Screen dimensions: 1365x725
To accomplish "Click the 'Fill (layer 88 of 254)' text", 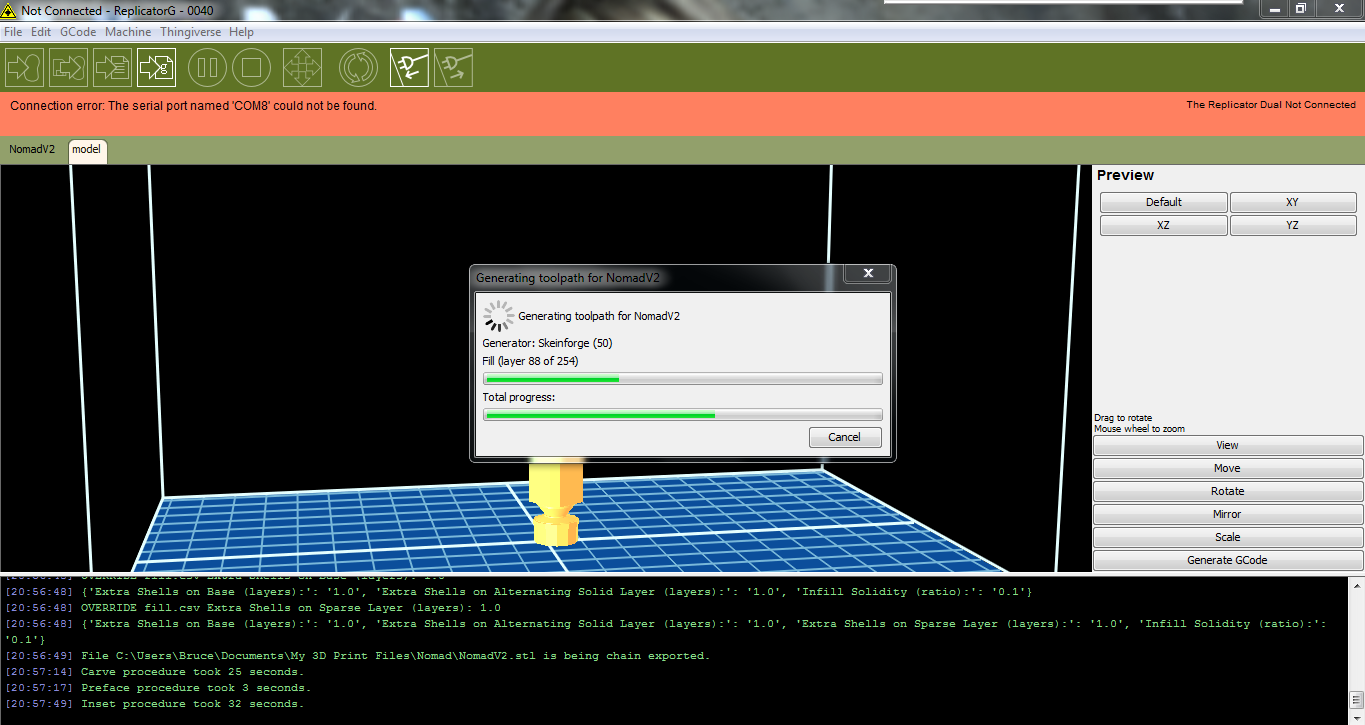I will 530,361.
